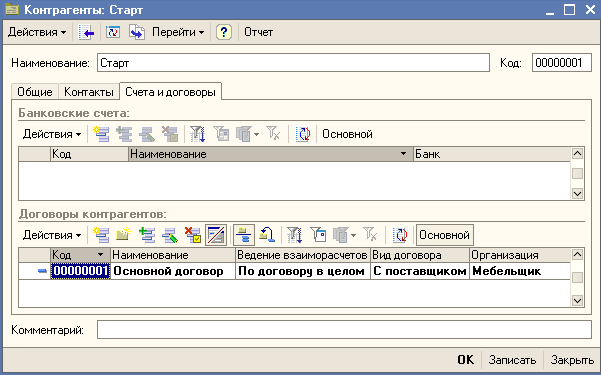Click the filter history icon in contracts toolbar
601x375 pixels.
(x=340, y=235)
